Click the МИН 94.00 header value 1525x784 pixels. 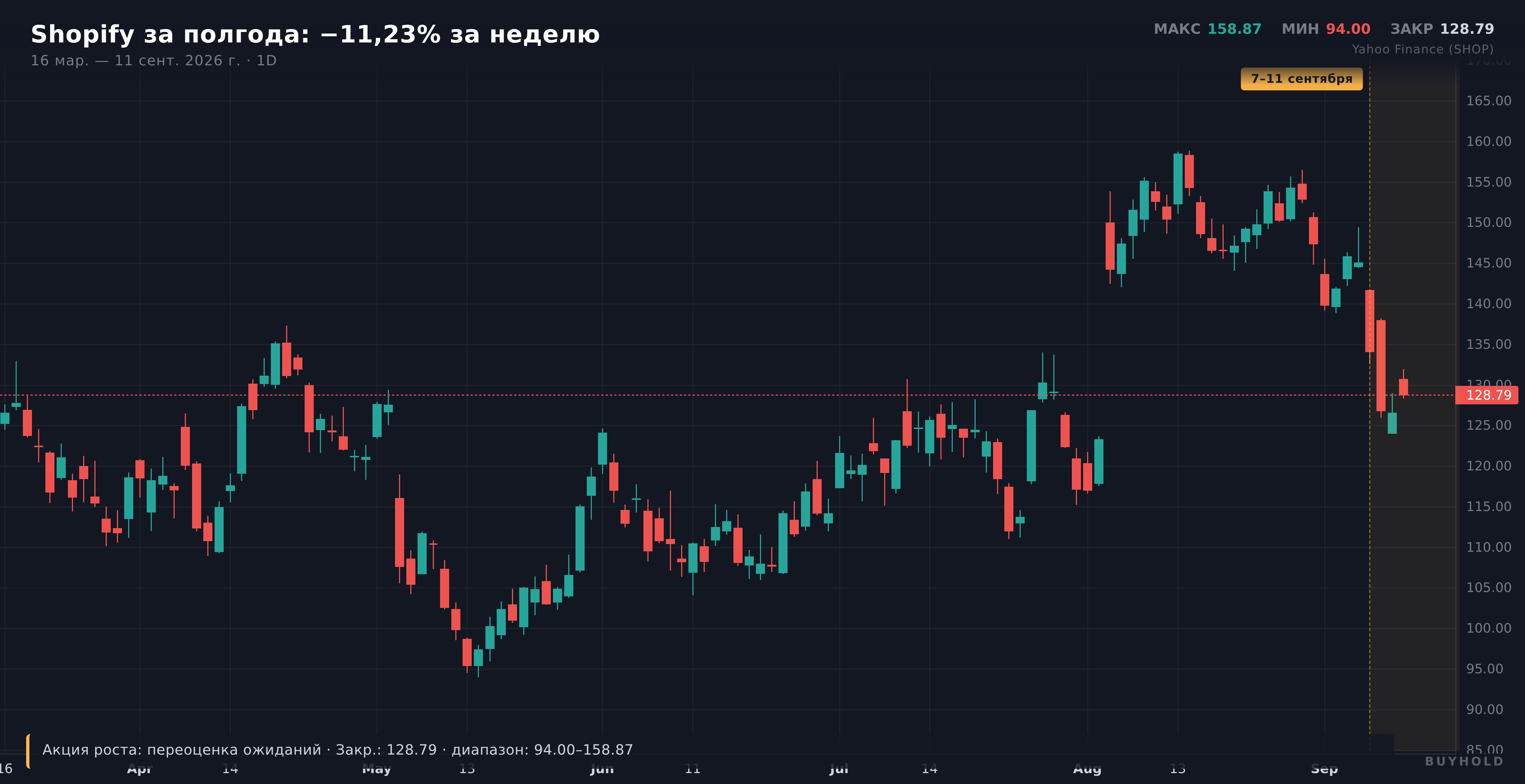[1326, 29]
